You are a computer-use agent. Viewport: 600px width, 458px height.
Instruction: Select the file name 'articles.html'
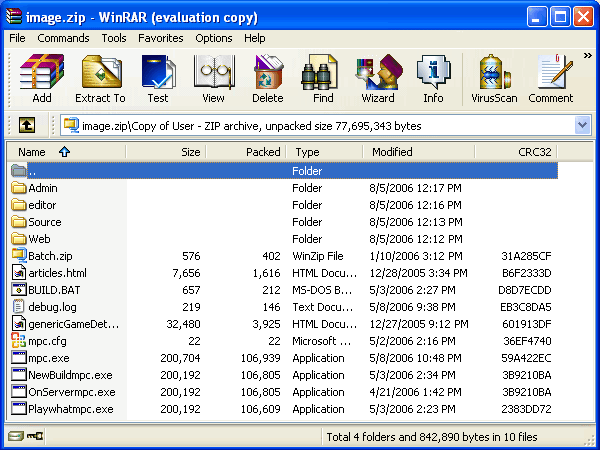tap(57, 273)
